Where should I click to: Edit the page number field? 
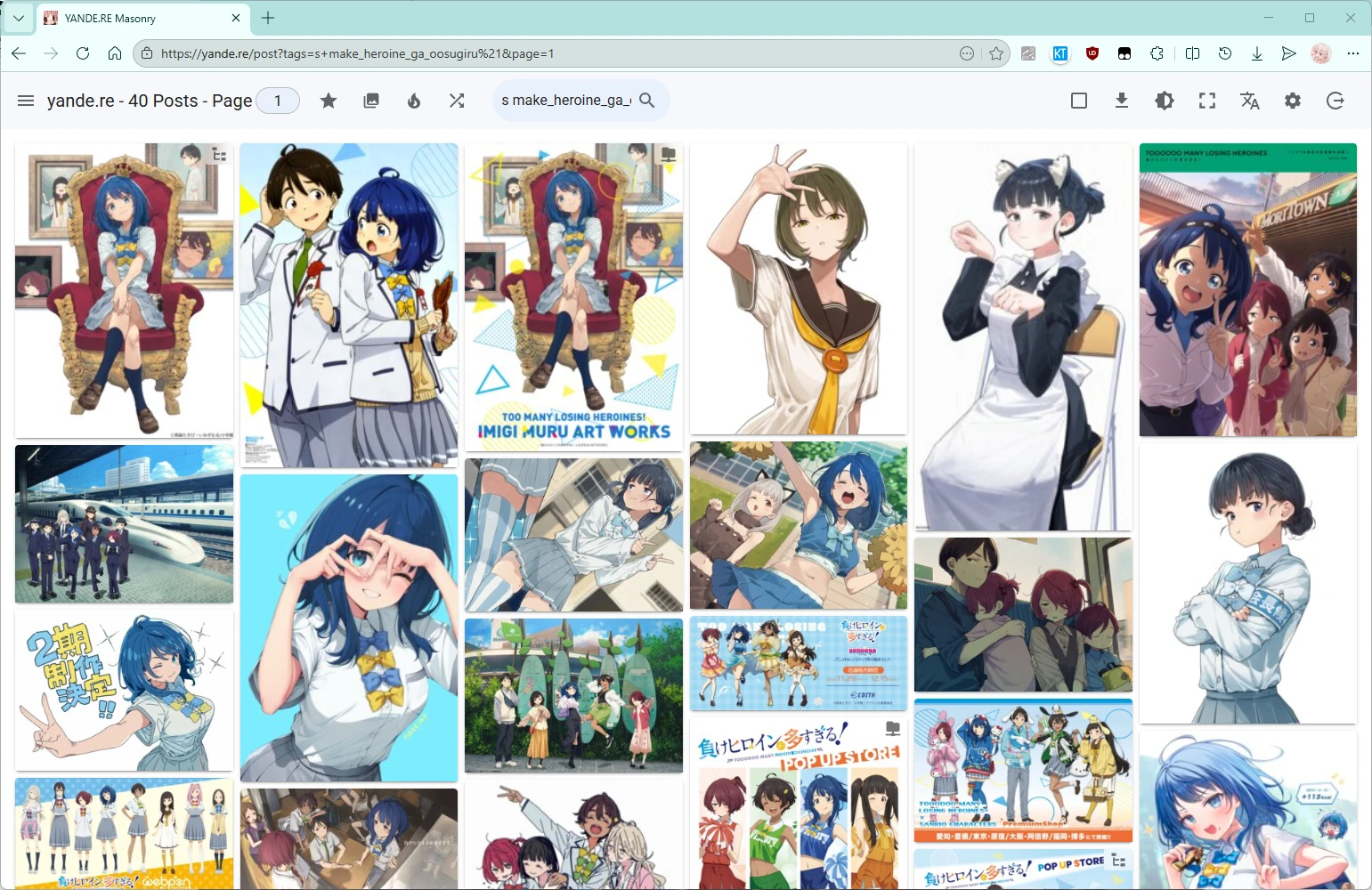coord(278,101)
